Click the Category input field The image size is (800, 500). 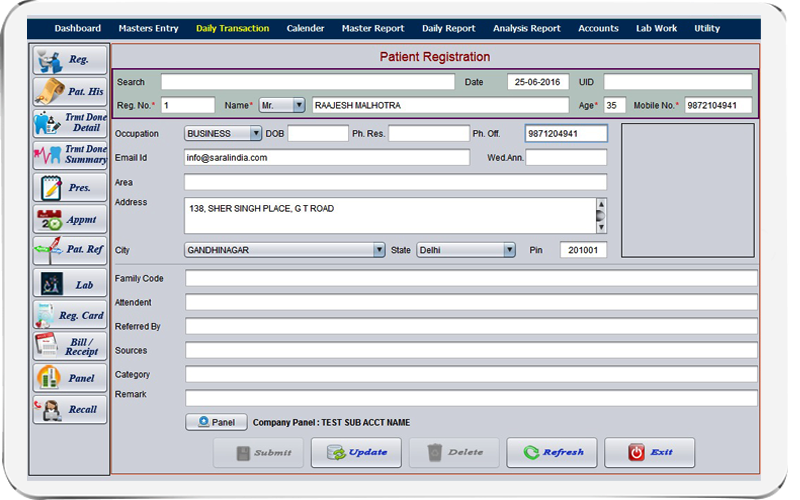coord(471,374)
